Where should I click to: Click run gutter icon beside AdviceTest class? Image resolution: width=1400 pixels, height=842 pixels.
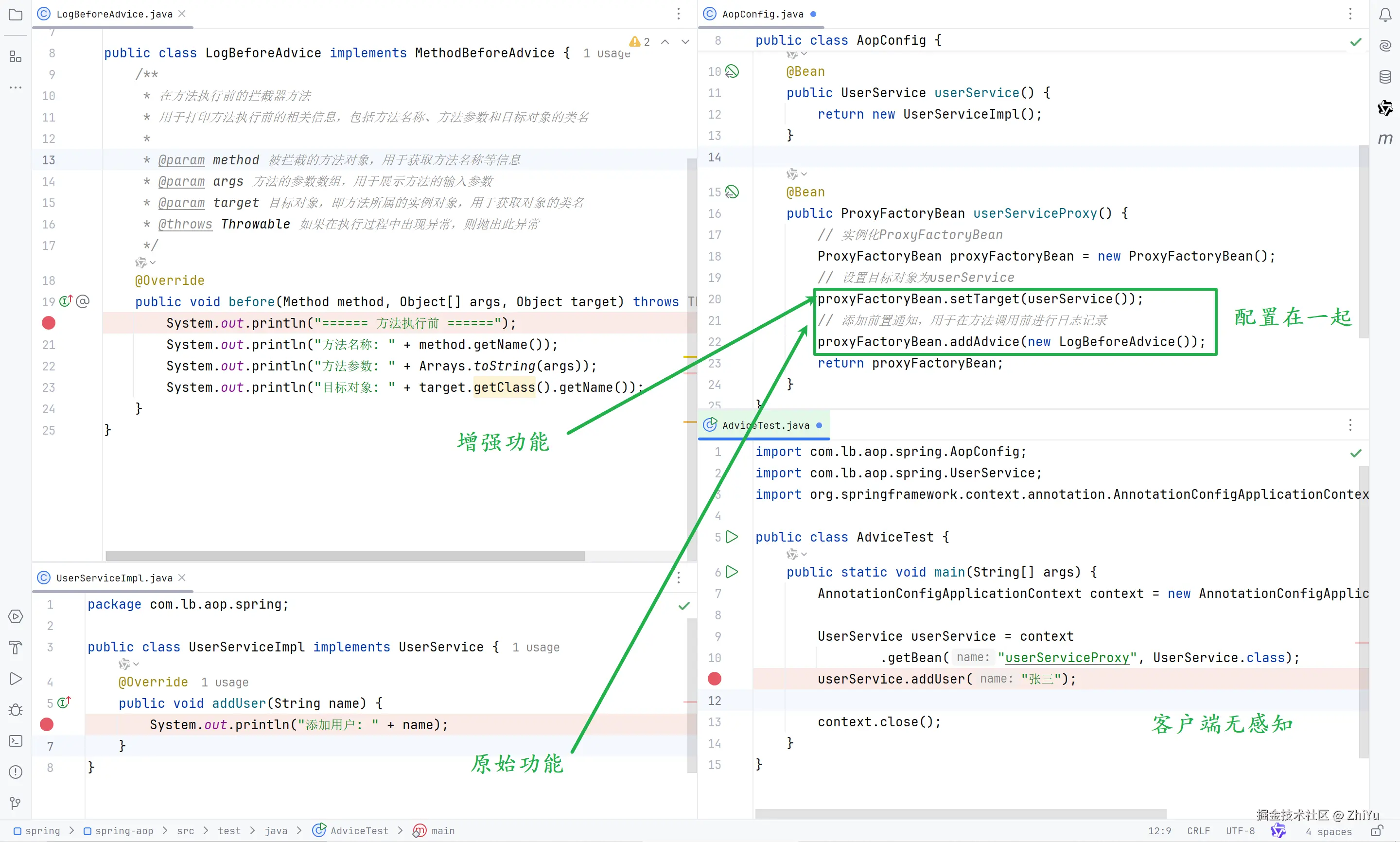coord(732,537)
